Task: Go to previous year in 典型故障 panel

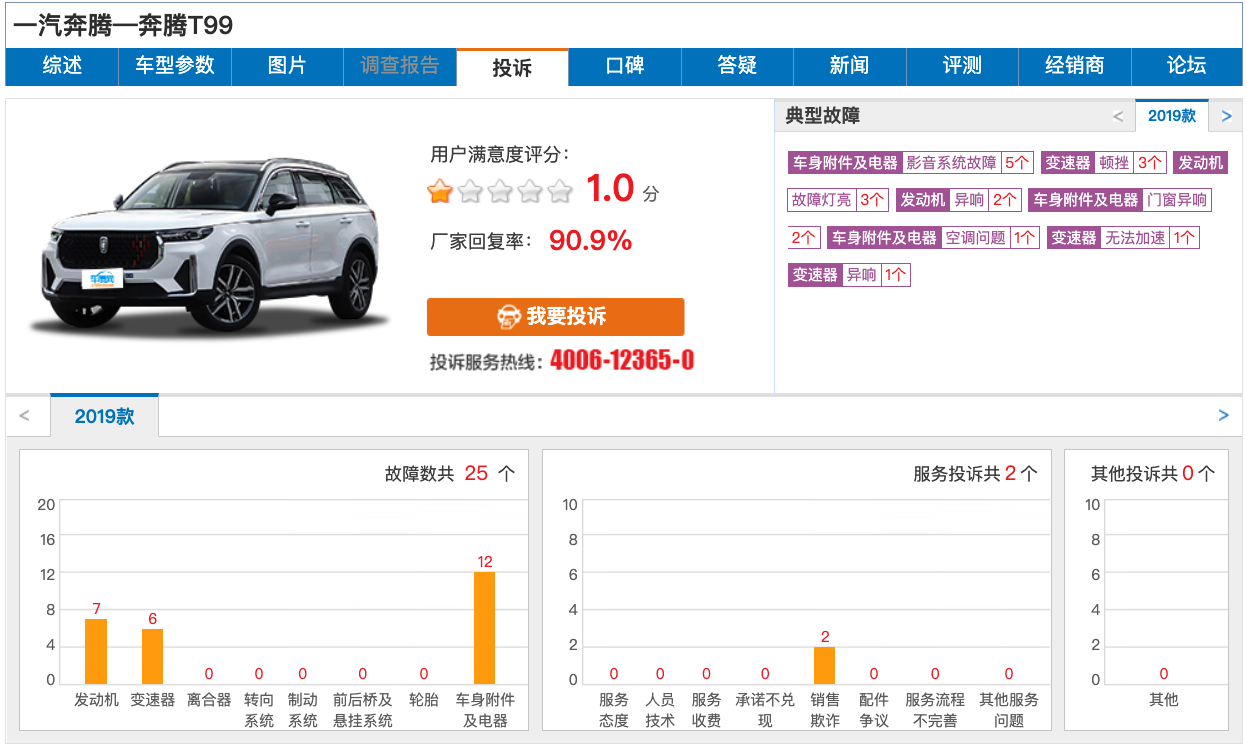Action: tap(1118, 116)
